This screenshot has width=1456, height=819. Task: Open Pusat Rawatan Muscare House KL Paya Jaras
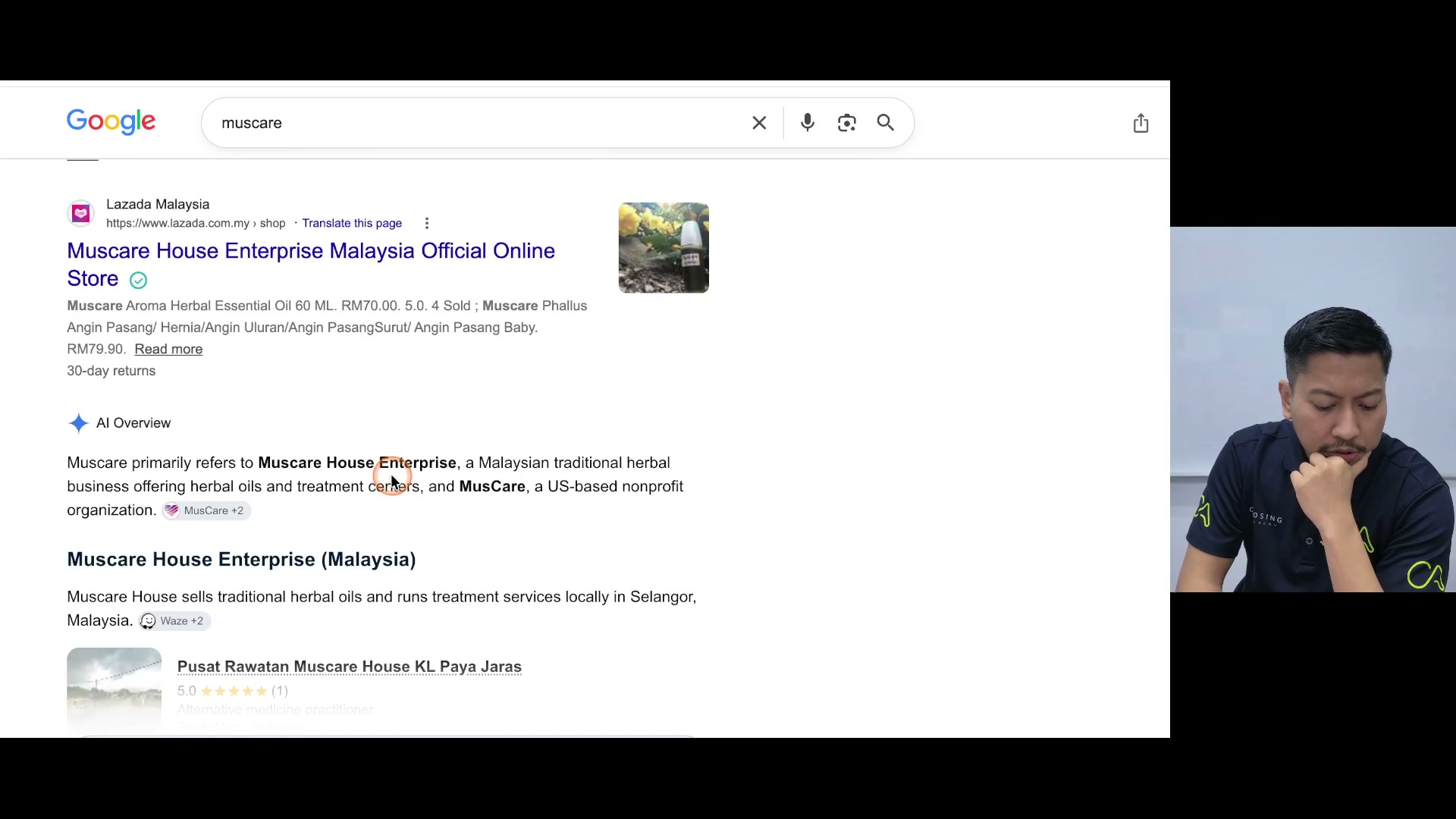350,667
